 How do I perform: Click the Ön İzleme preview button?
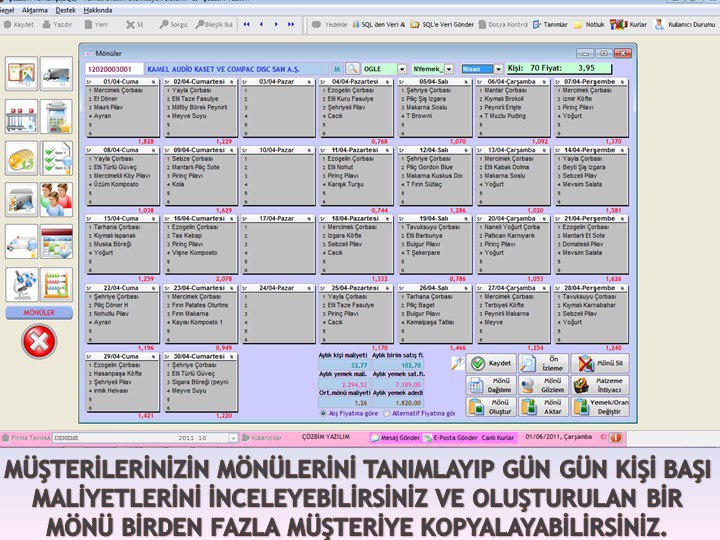(x=542, y=364)
